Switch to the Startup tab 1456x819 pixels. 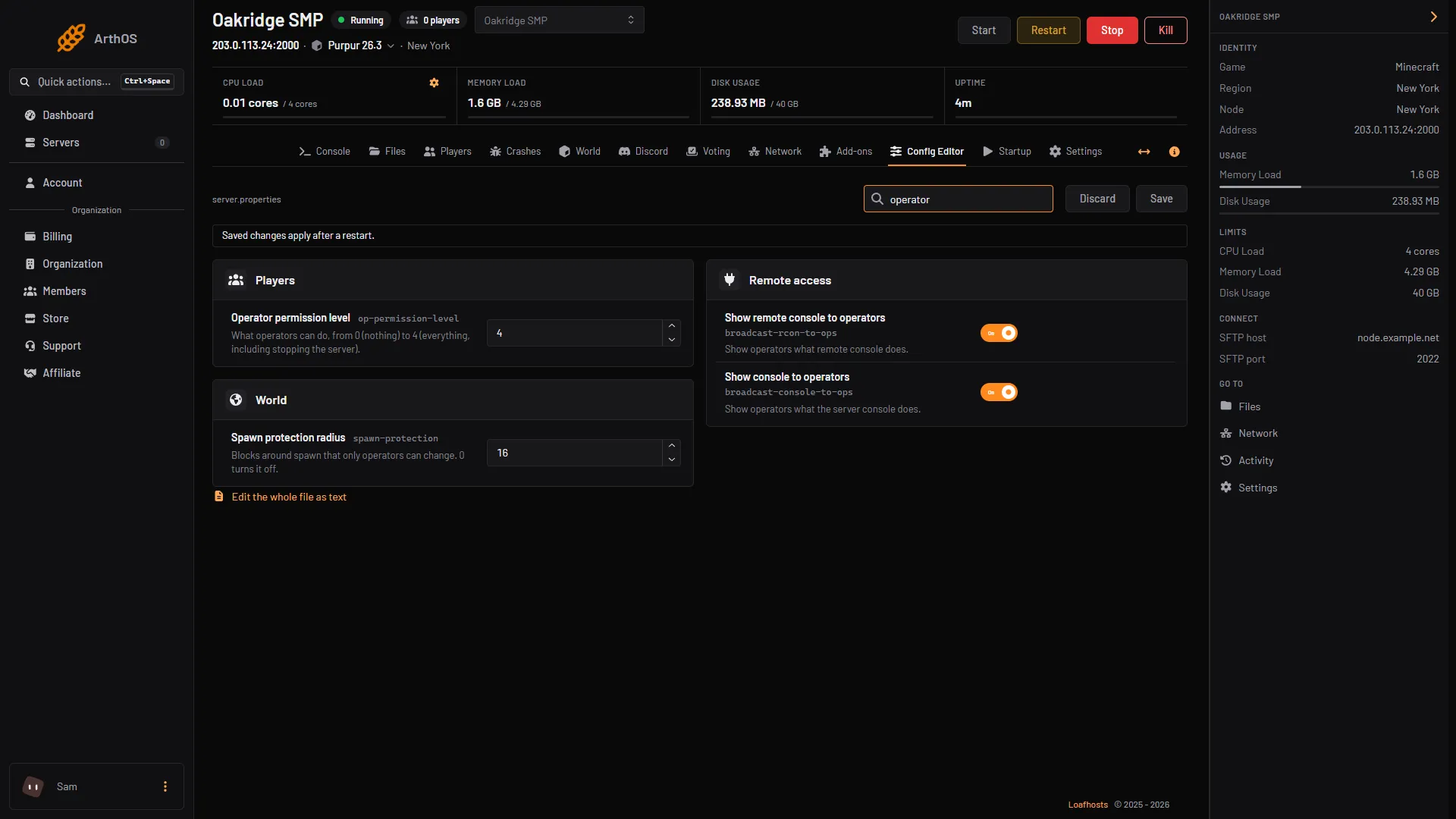click(1007, 152)
